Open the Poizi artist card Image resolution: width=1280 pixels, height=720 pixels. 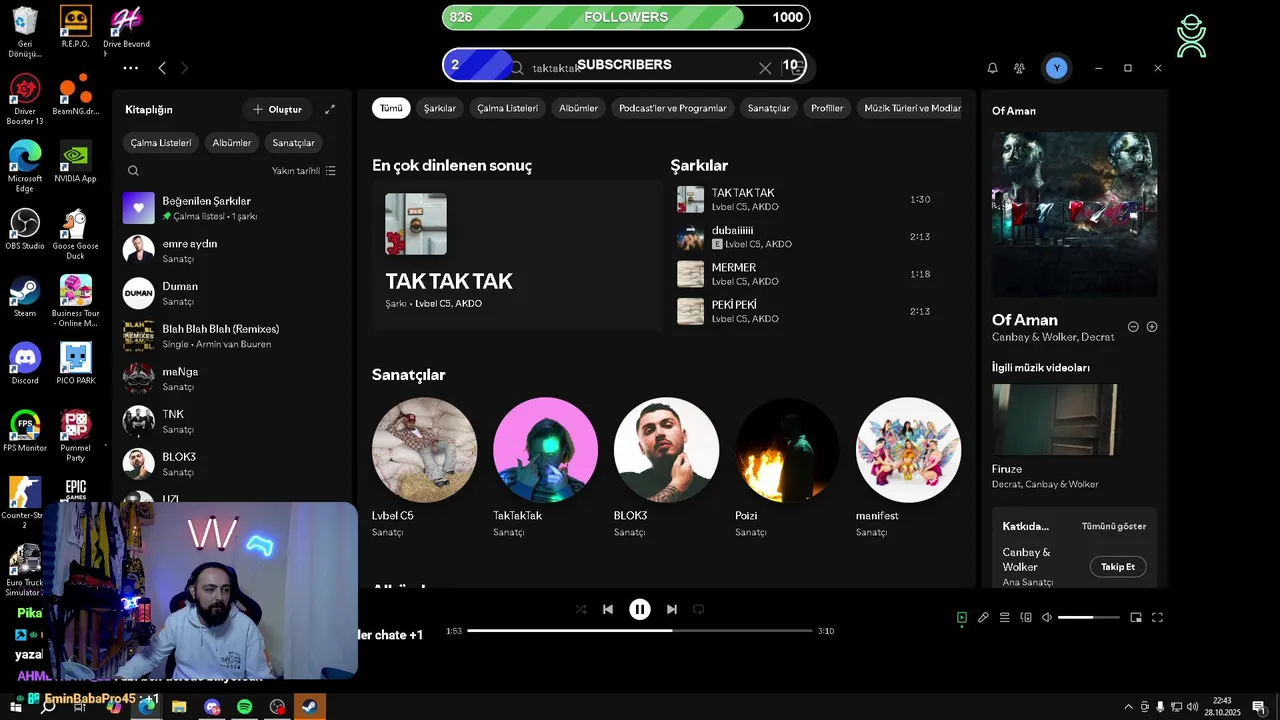787,468
